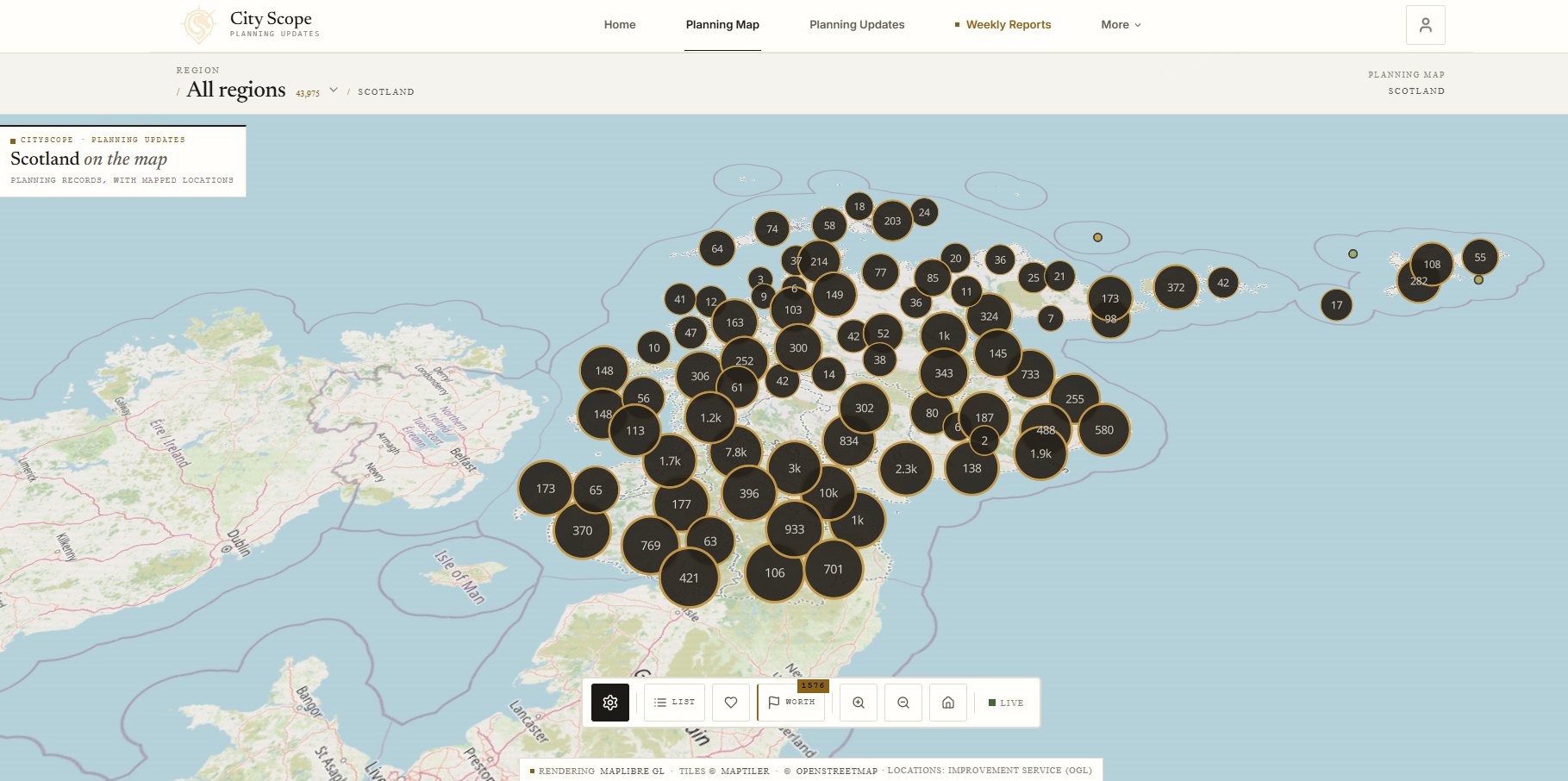The width and height of the screenshot is (1568, 781).
Task: Click the City Scope logo
Action: (x=251, y=24)
